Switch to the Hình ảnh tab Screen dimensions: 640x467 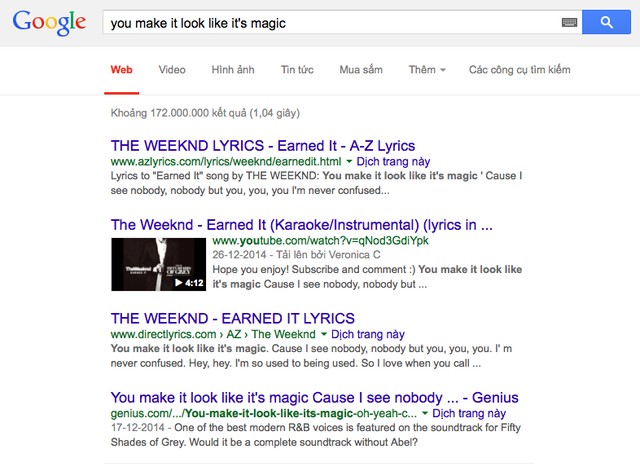[x=233, y=70]
